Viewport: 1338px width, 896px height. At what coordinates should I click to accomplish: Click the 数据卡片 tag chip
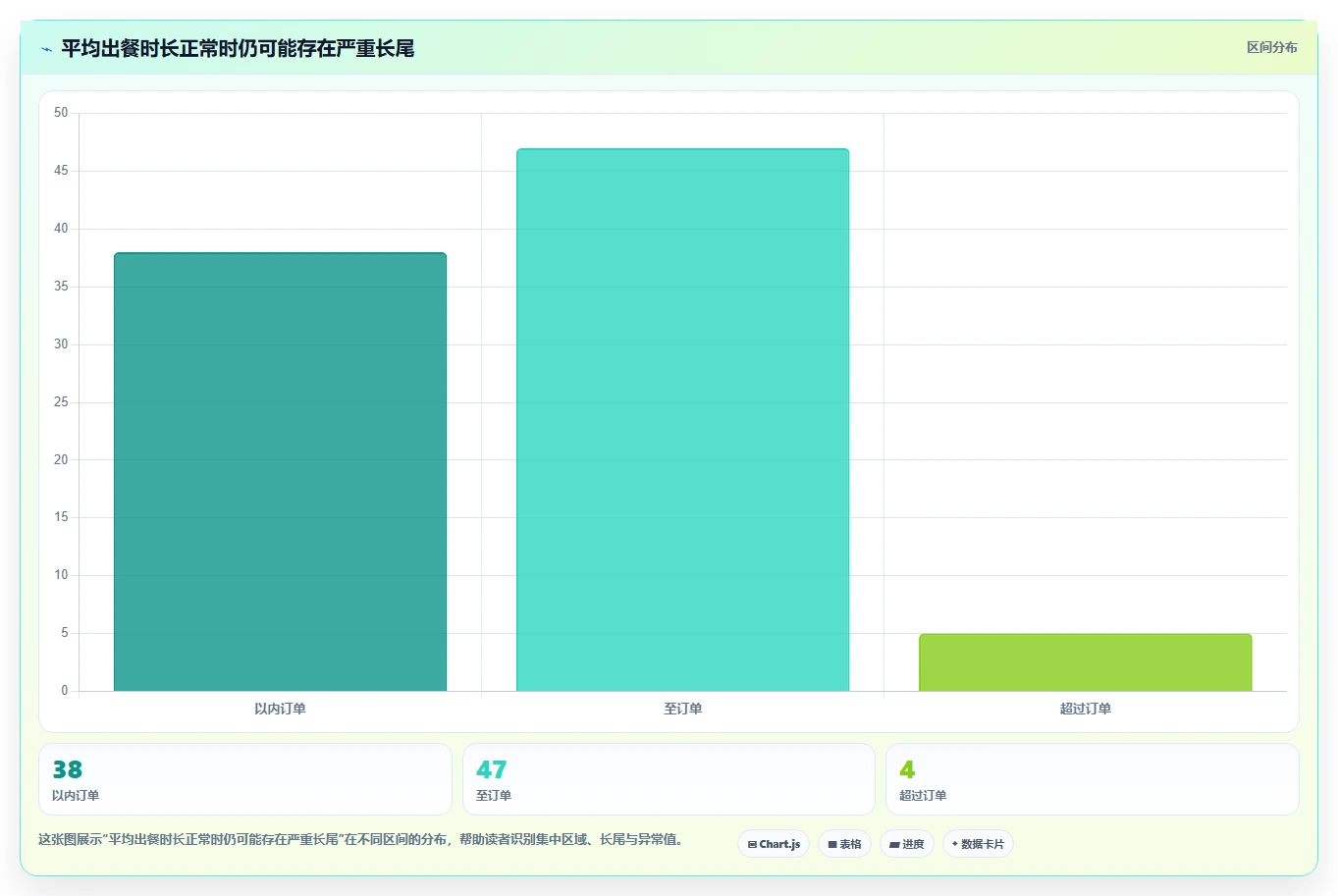(x=978, y=844)
